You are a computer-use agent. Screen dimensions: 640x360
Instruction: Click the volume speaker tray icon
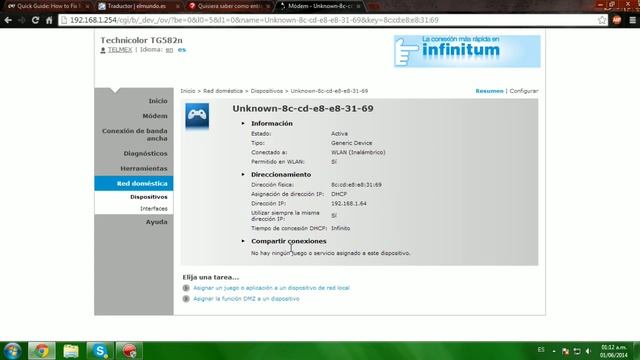[x=588, y=351]
